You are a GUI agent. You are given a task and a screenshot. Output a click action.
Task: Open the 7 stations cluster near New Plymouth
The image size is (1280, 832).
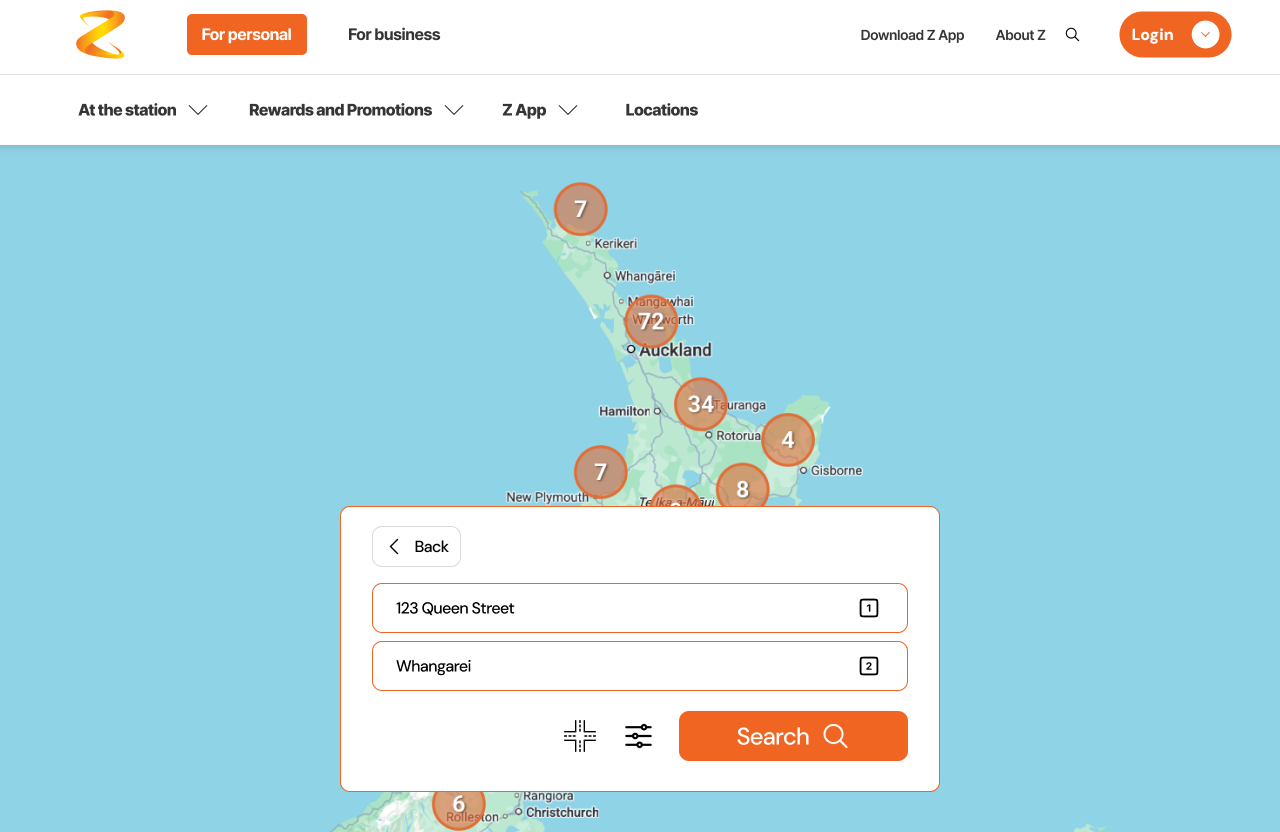click(x=601, y=472)
